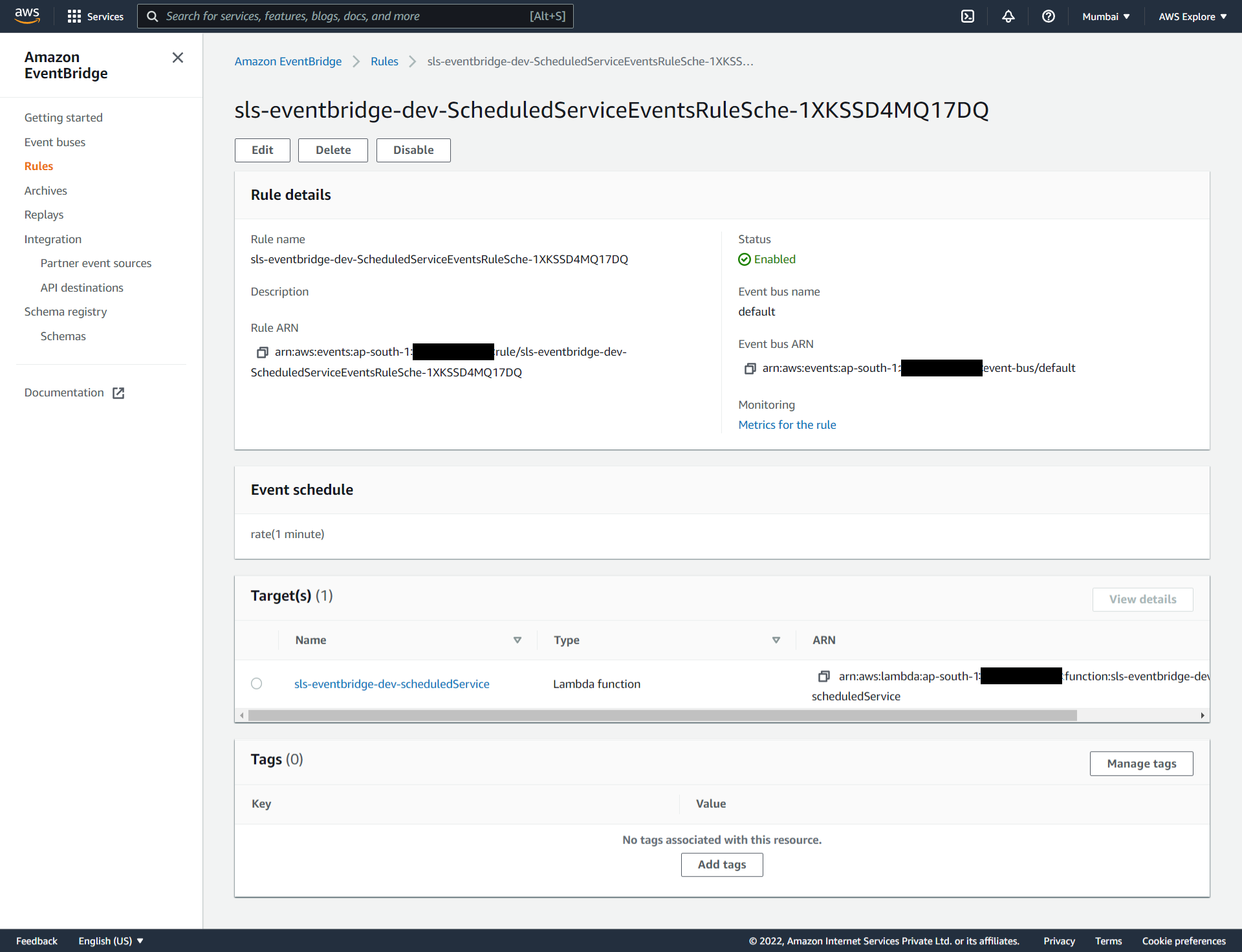The image size is (1242, 952).
Task: Open Cookie preferences
Action: [1184, 941]
